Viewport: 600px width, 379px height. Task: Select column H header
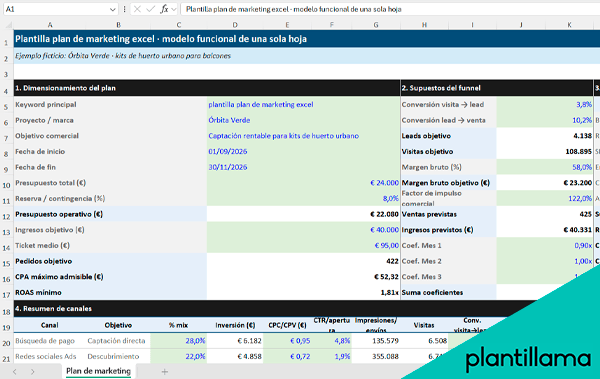[x=424, y=25]
